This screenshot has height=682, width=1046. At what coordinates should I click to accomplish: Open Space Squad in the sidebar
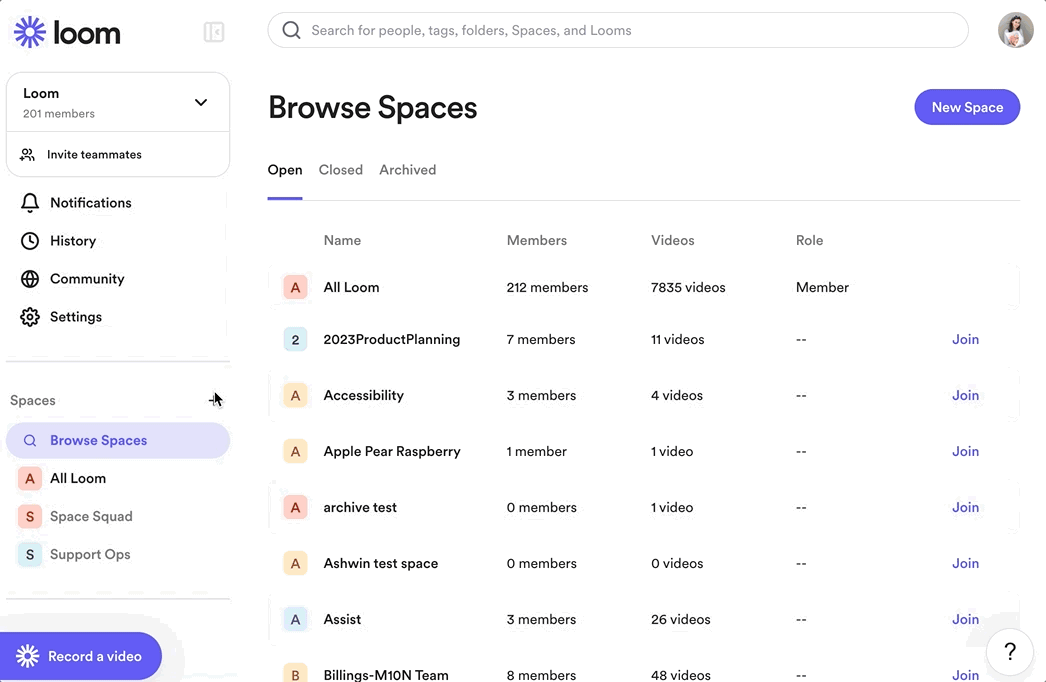pyautogui.click(x=90, y=517)
